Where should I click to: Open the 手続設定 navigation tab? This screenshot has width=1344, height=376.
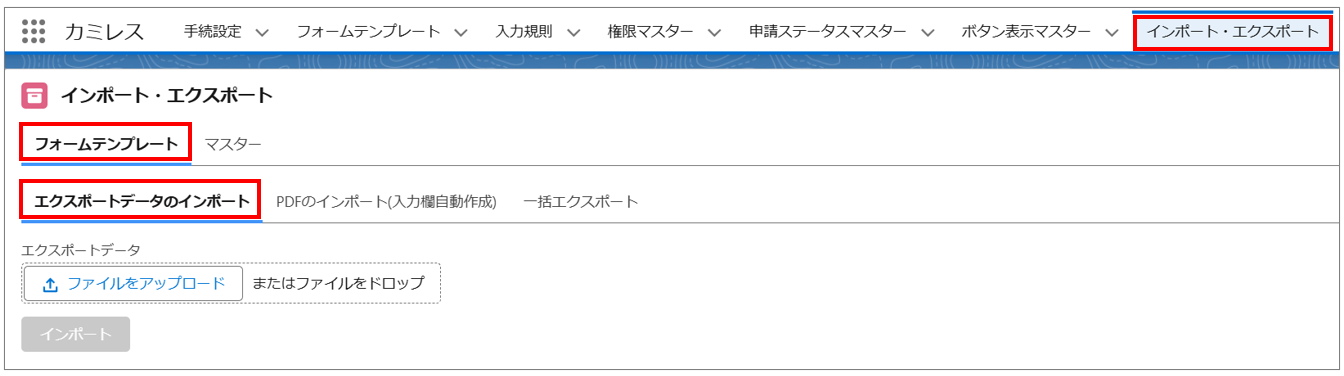[x=213, y=32]
